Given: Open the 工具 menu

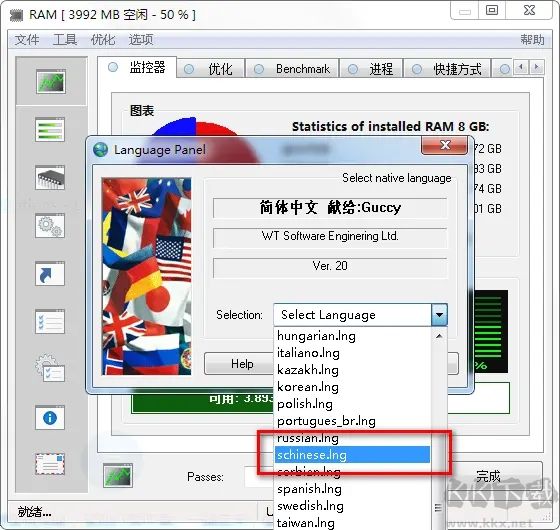Looking at the screenshot, I should [65, 39].
